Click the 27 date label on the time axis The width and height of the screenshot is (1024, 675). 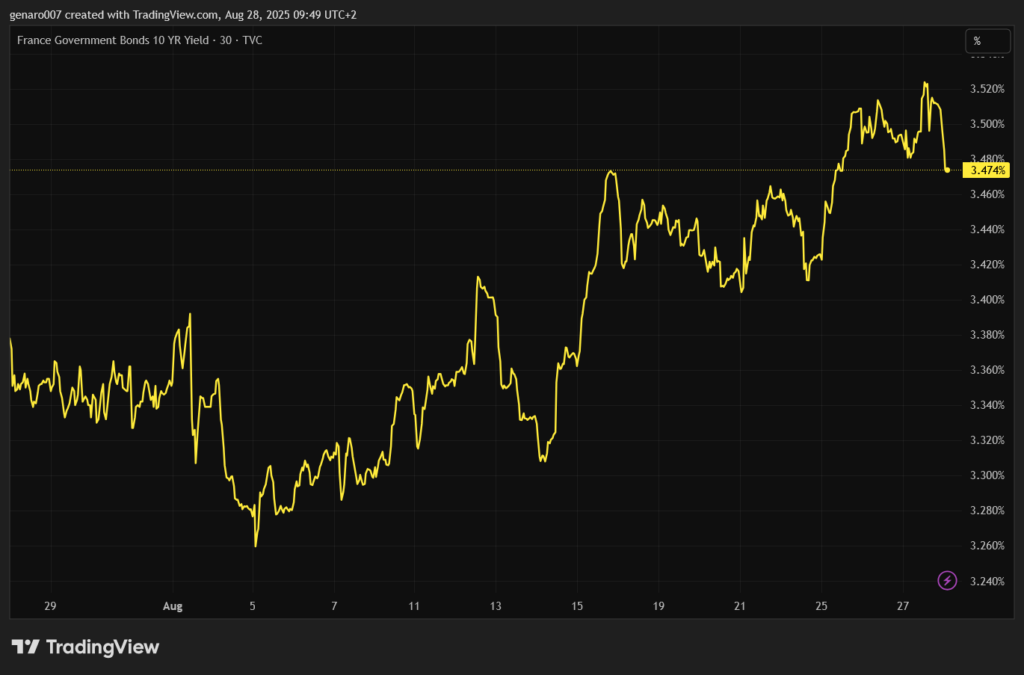click(903, 606)
